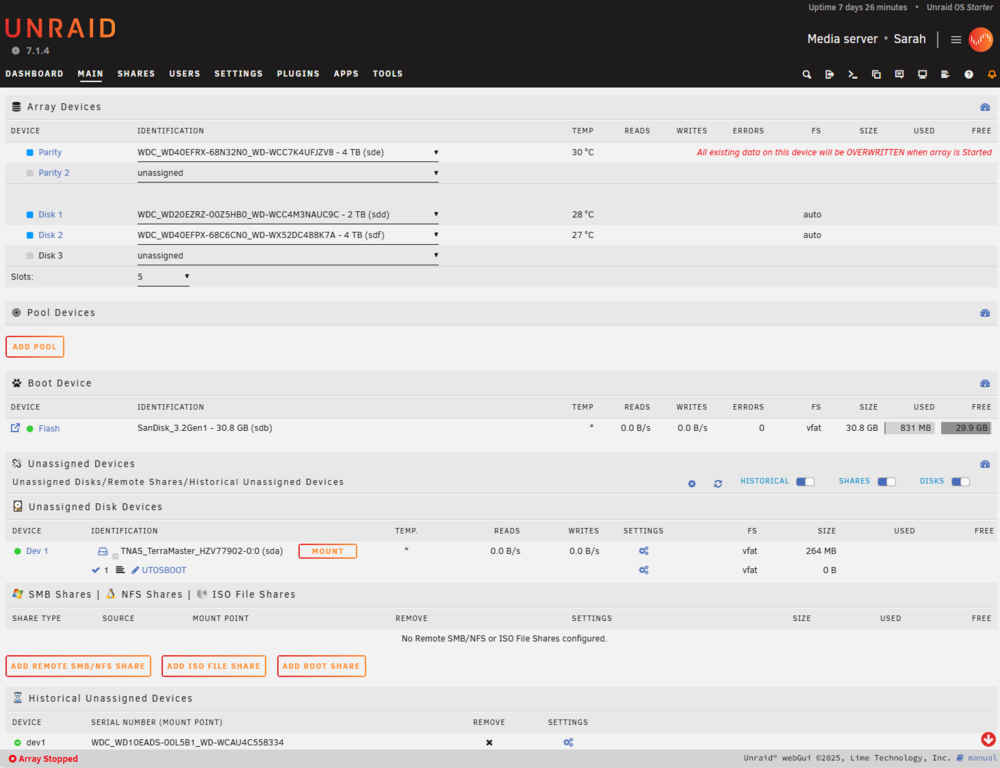The width and height of the screenshot is (1000, 768).
Task: Open the Disk 1 link
Action: point(50,215)
